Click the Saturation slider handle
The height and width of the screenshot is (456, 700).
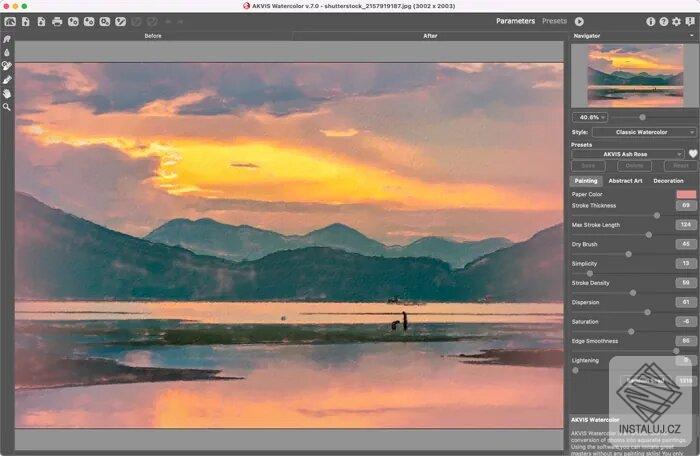pos(631,331)
